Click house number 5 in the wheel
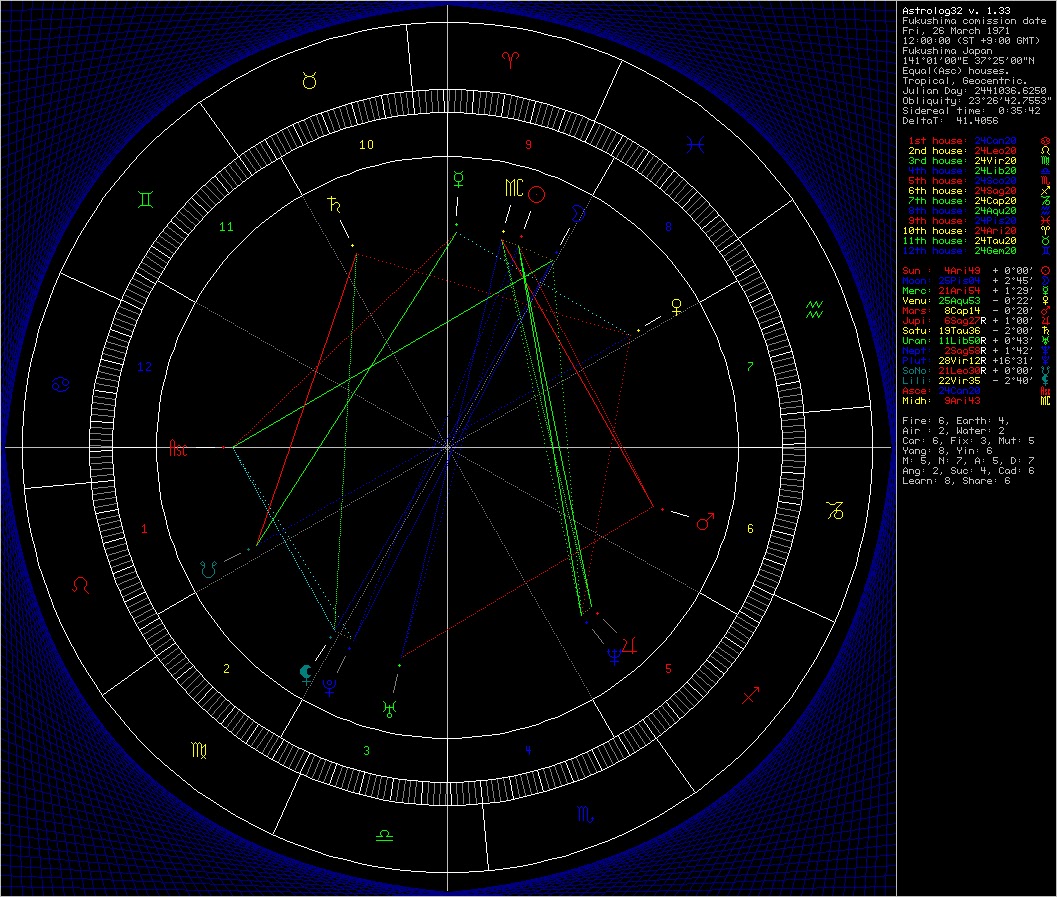1057x897 pixels. [x=669, y=669]
